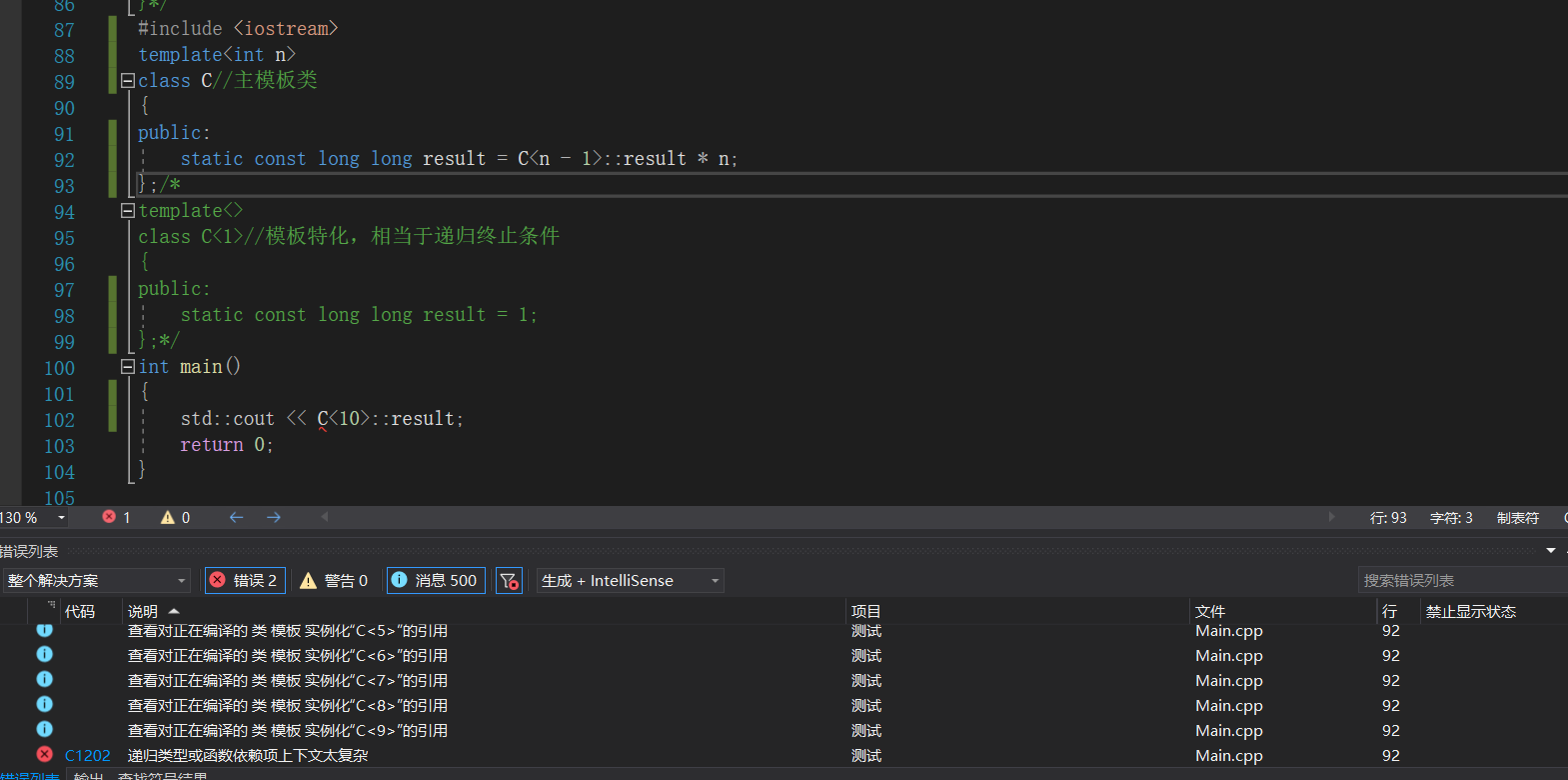The width and height of the screenshot is (1568, 780).
Task: Select the 递归类型或函数依赖项上下文太复杂 error description
Action: click(x=248, y=756)
